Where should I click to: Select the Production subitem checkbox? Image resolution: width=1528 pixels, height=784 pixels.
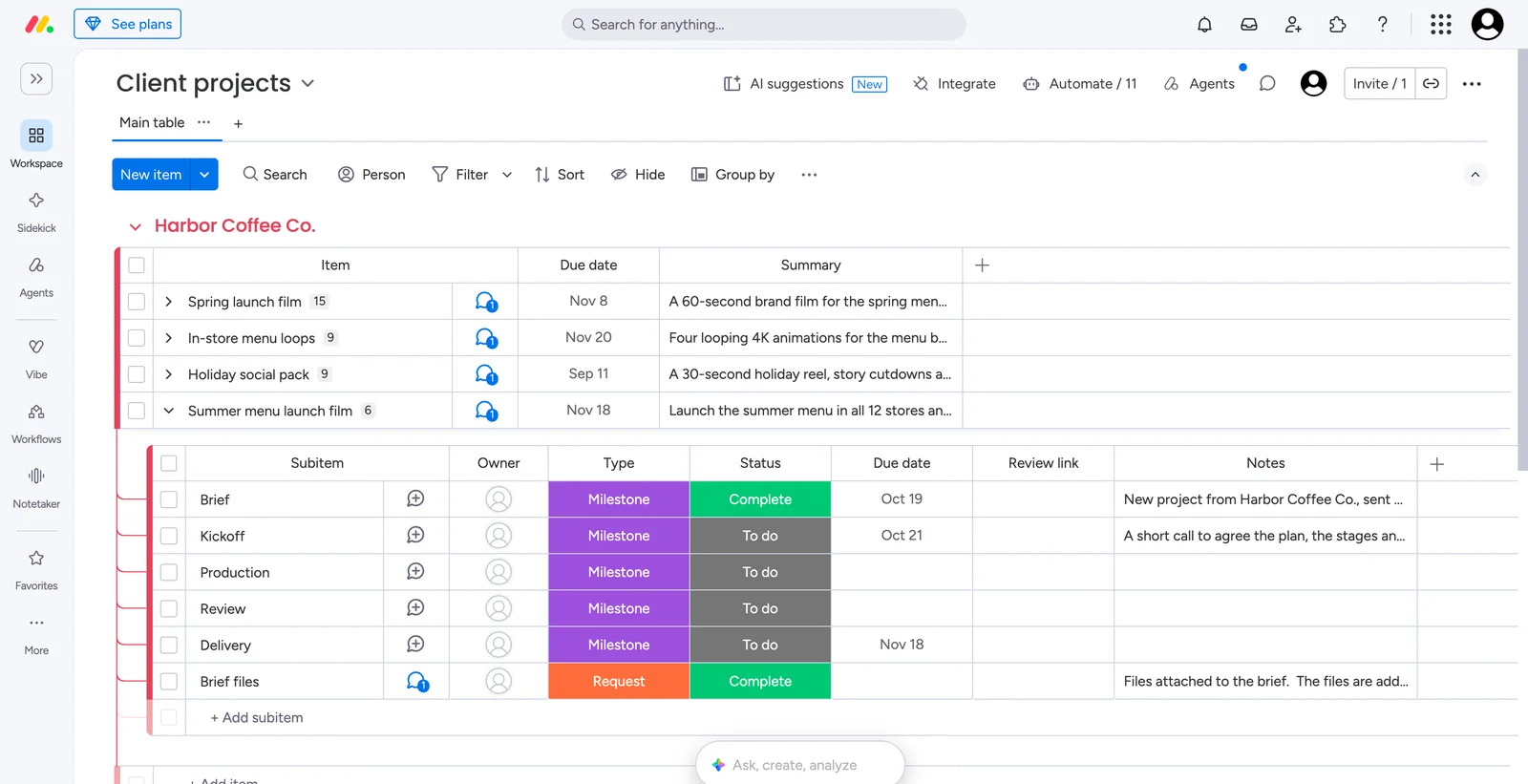[169, 572]
